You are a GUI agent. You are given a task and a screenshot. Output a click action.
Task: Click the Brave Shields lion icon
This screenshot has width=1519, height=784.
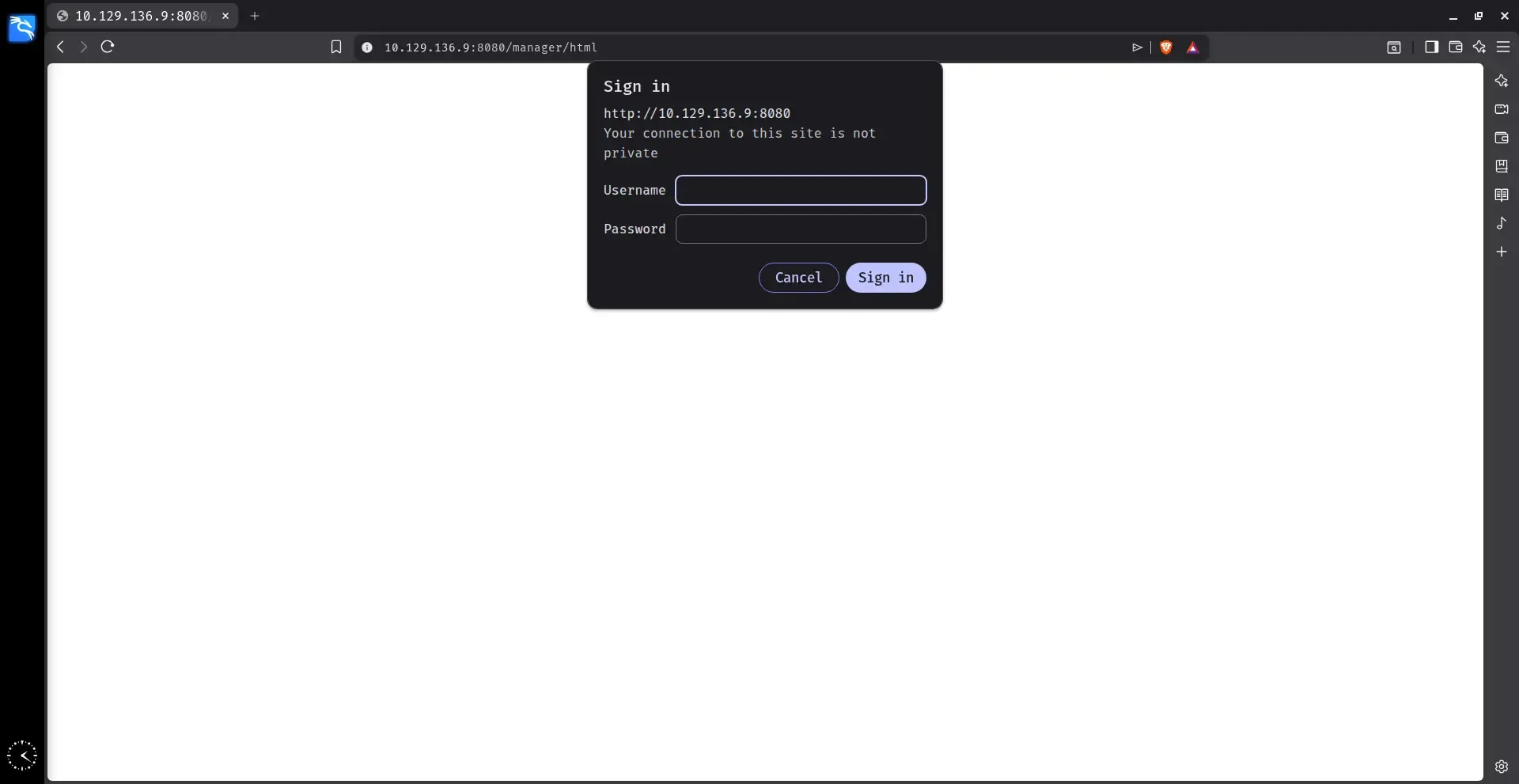(x=1165, y=47)
